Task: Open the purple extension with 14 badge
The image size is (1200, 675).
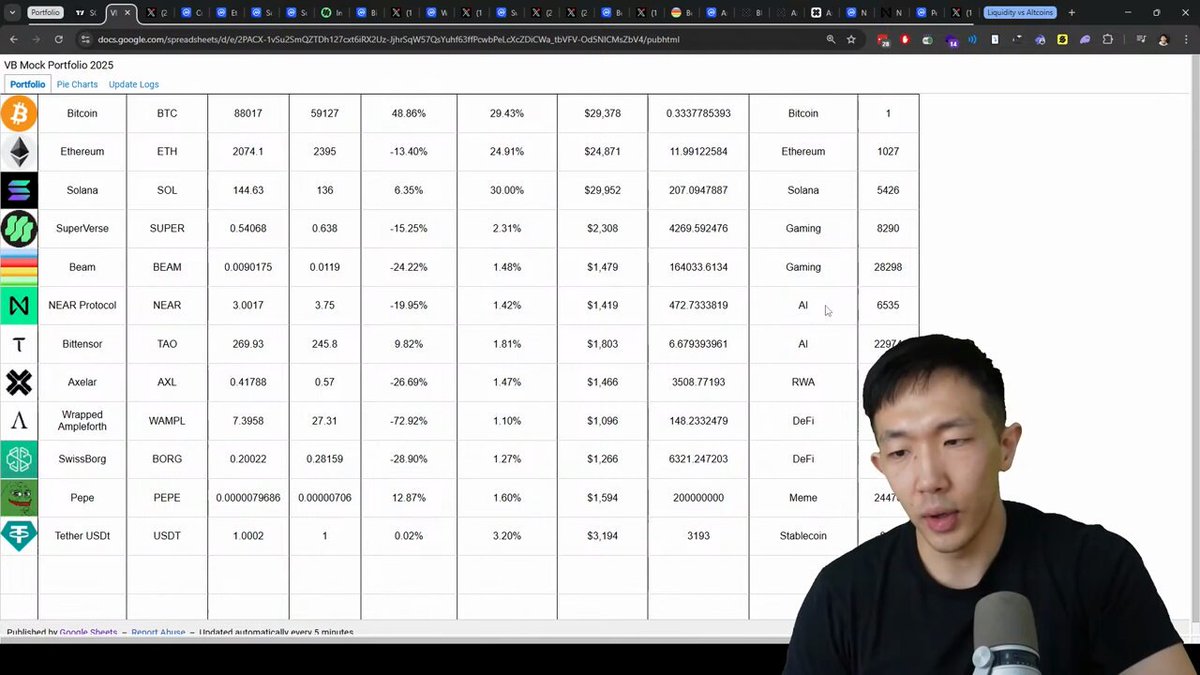Action: [950, 40]
